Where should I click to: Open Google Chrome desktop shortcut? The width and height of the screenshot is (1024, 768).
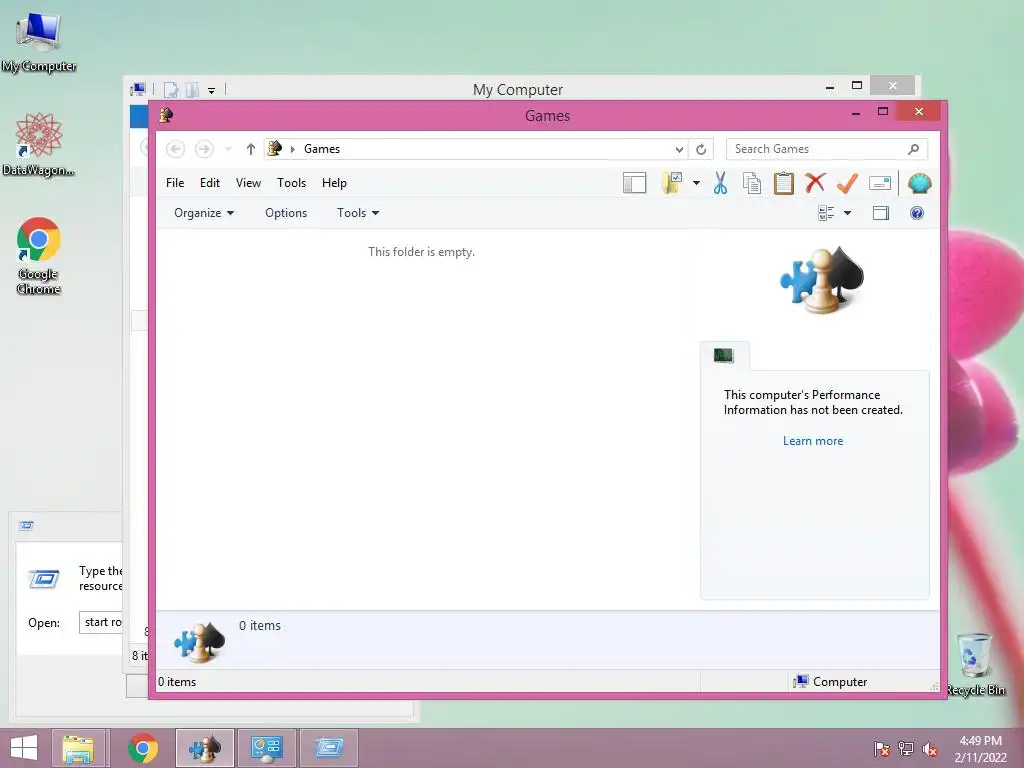(39, 256)
